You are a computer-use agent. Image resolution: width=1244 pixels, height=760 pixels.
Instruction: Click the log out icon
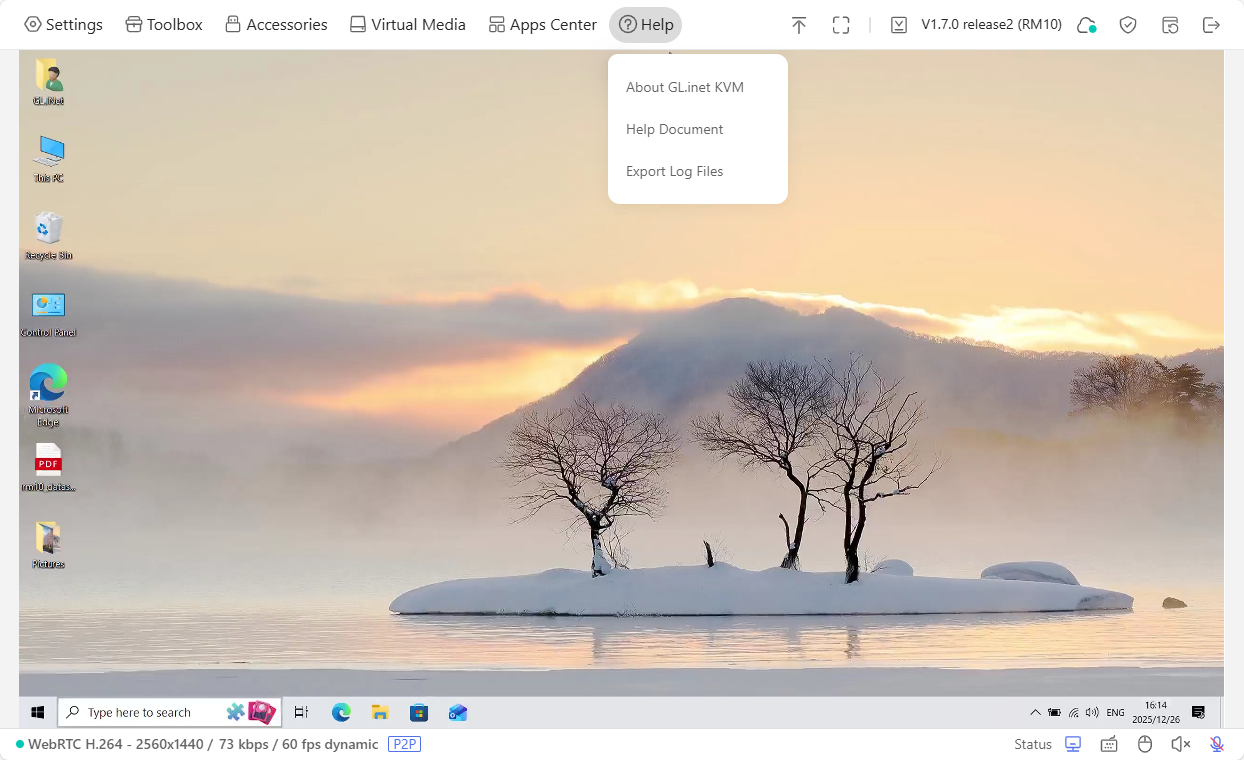pyautogui.click(x=1211, y=25)
